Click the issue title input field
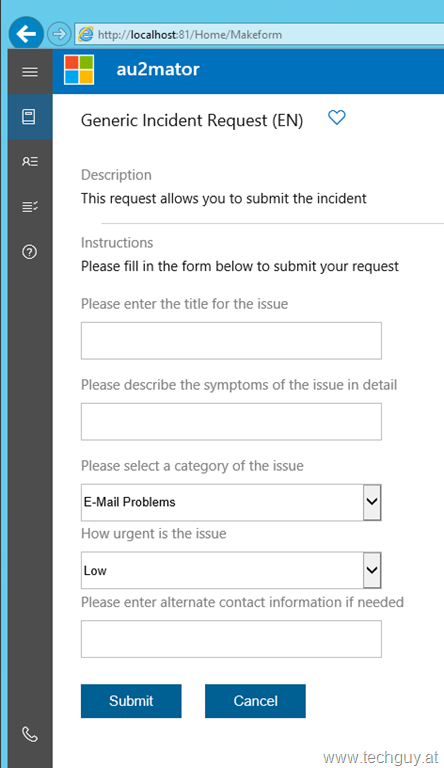Image resolution: width=444 pixels, height=768 pixels. (231, 340)
